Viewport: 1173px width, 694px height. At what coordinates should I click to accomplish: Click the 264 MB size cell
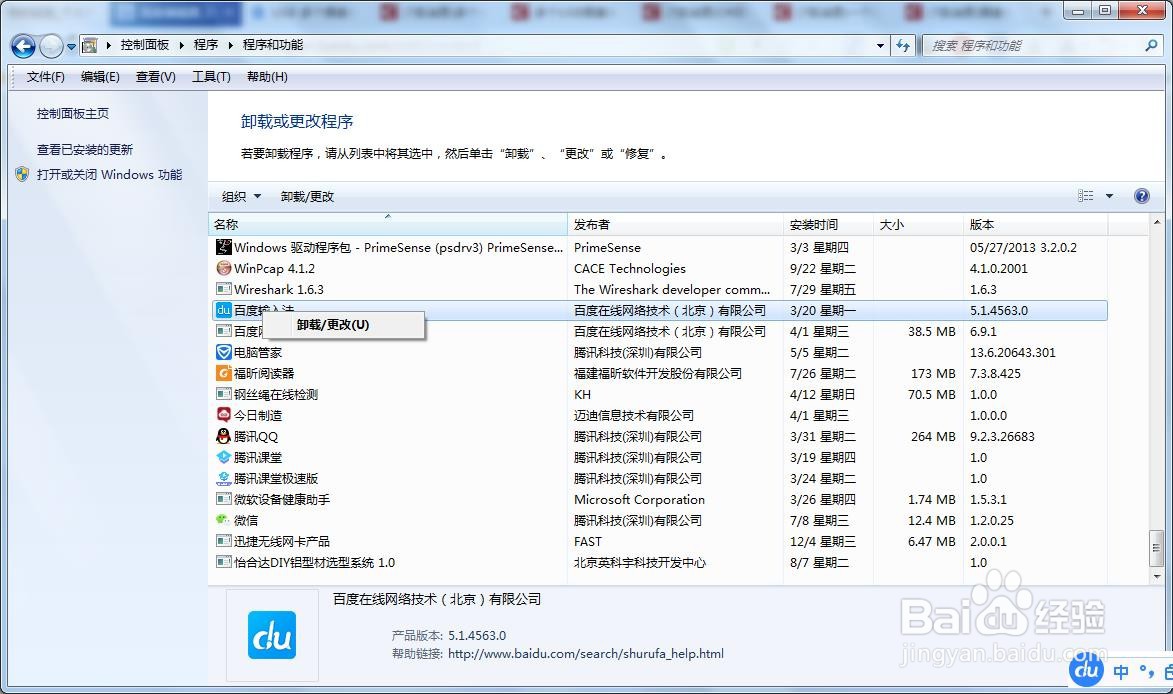933,436
